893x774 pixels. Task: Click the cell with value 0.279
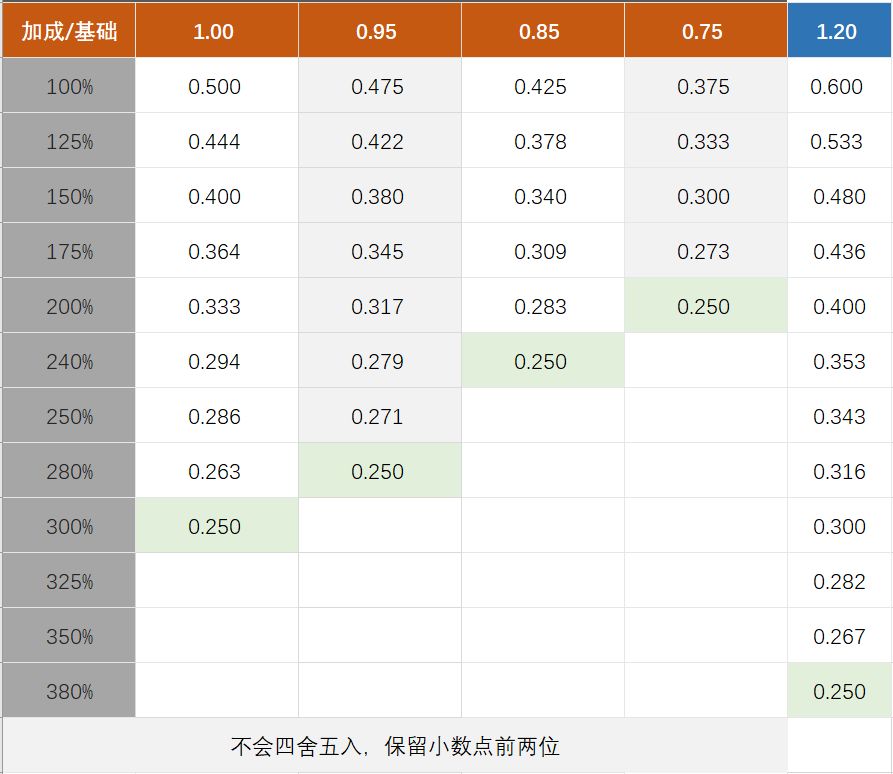point(378,362)
